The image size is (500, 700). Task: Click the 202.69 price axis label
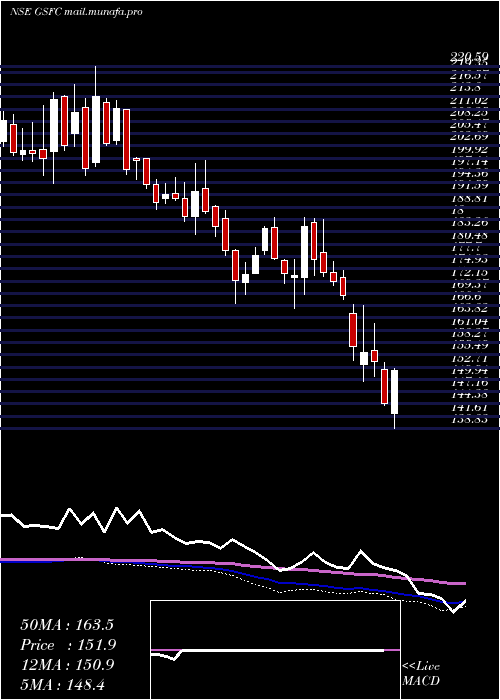click(469, 137)
